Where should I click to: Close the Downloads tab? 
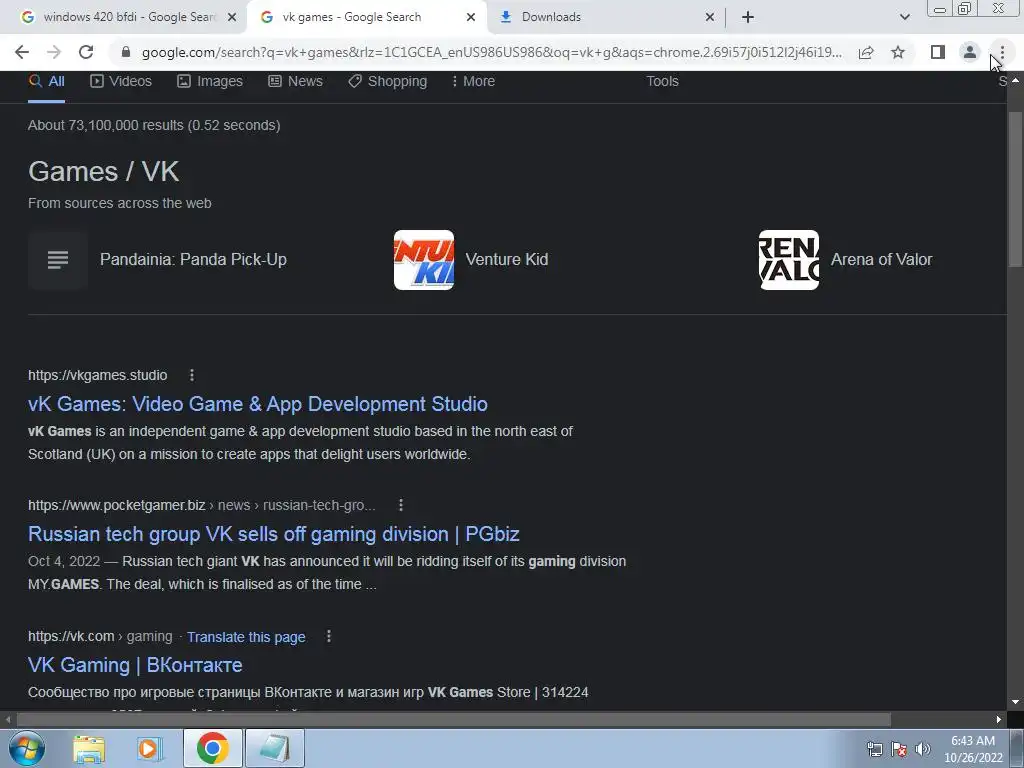710,18
